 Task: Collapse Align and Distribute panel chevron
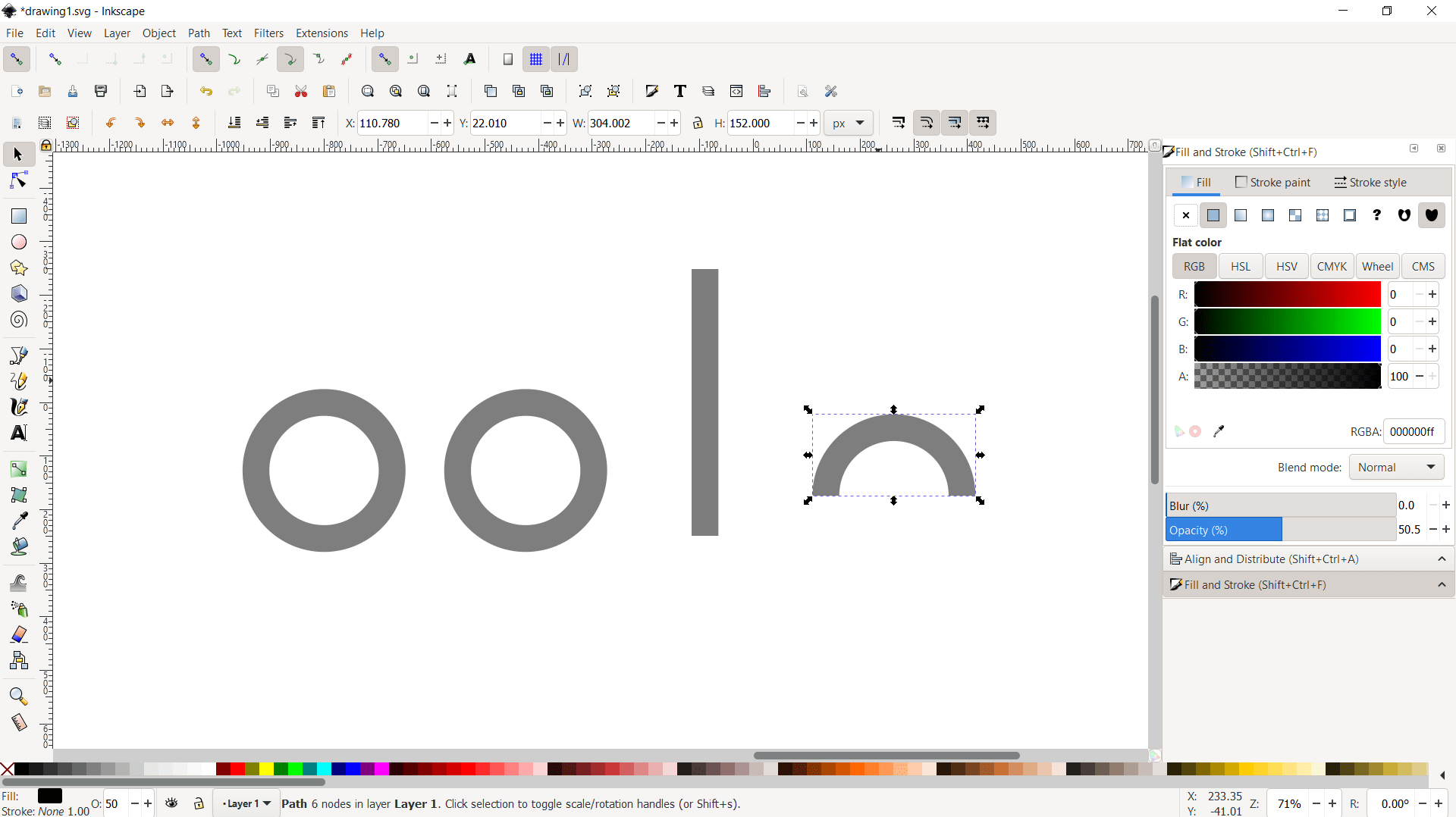[x=1442, y=559]
